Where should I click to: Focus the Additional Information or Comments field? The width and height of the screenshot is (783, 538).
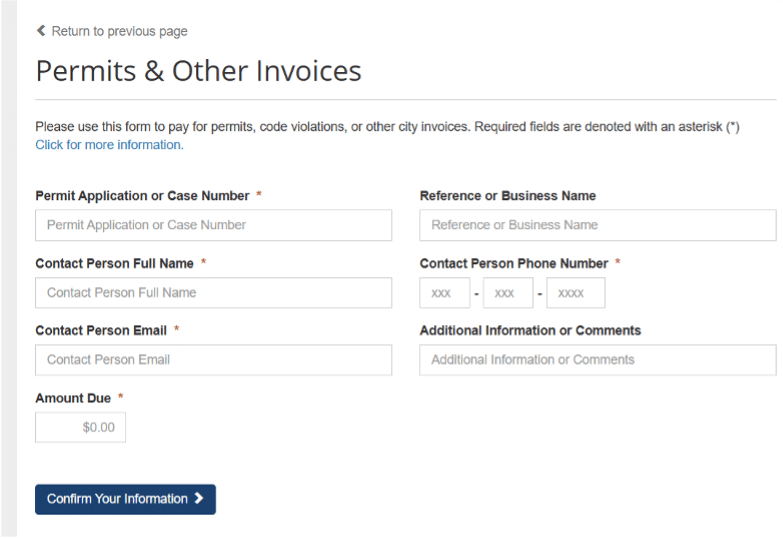pos(598,360)
